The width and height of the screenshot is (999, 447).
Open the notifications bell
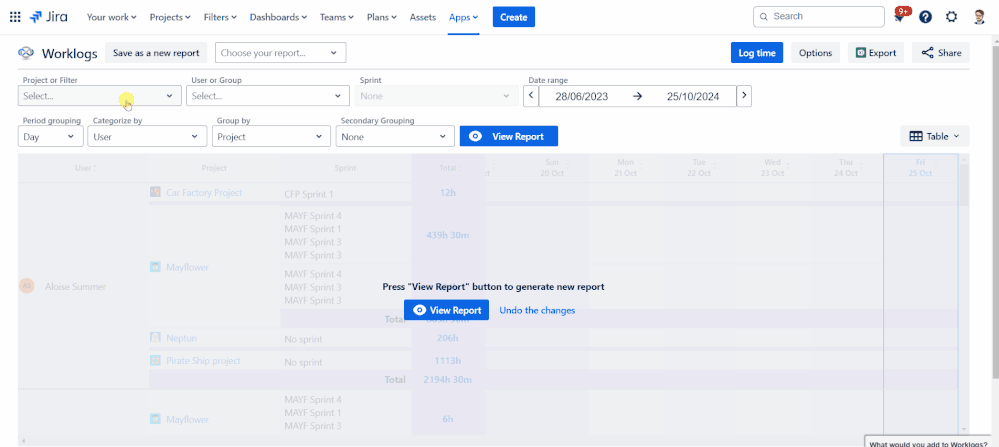point(900,17)
